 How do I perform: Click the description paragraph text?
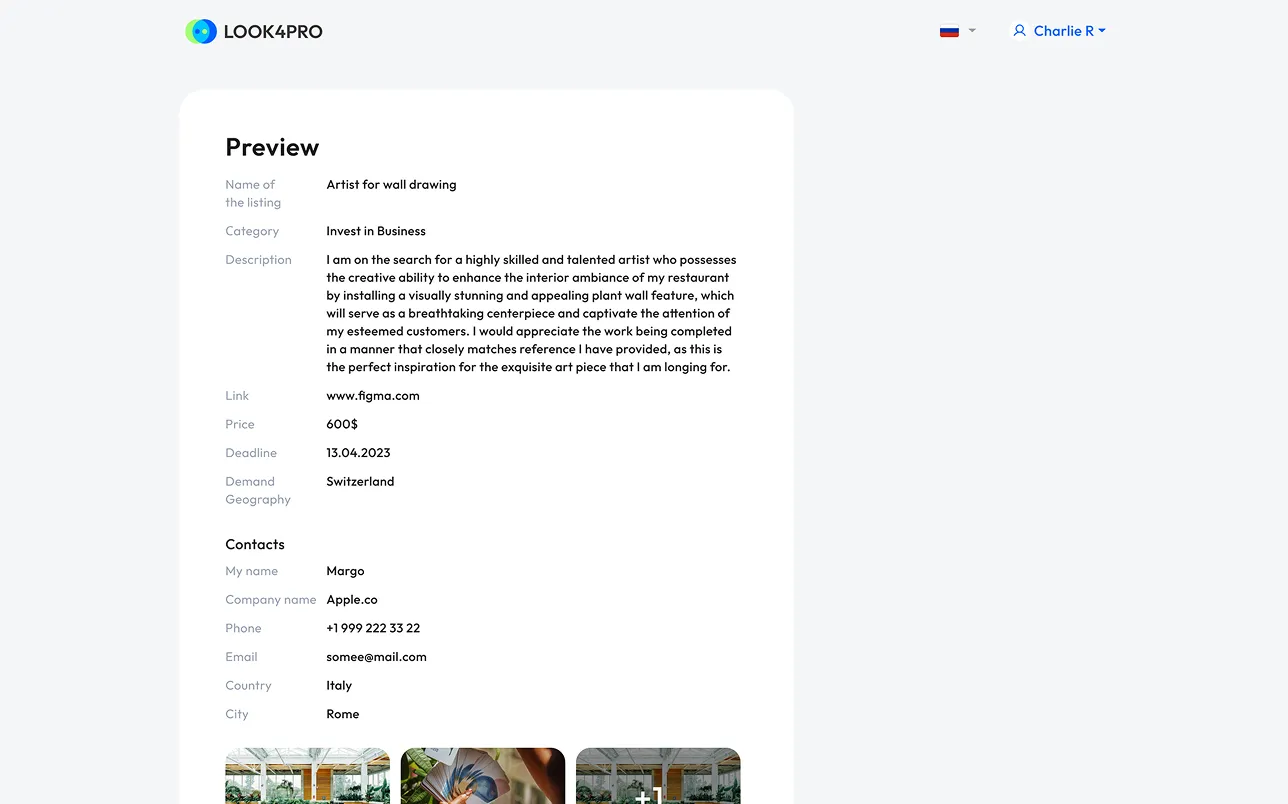click(532, 313)
